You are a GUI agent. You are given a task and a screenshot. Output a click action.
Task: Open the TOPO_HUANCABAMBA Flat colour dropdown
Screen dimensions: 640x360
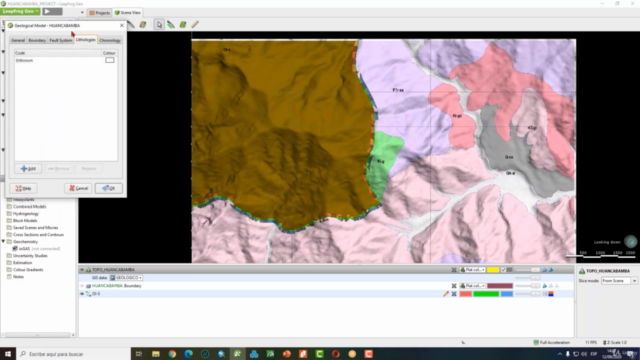click(x=472, y=270)
